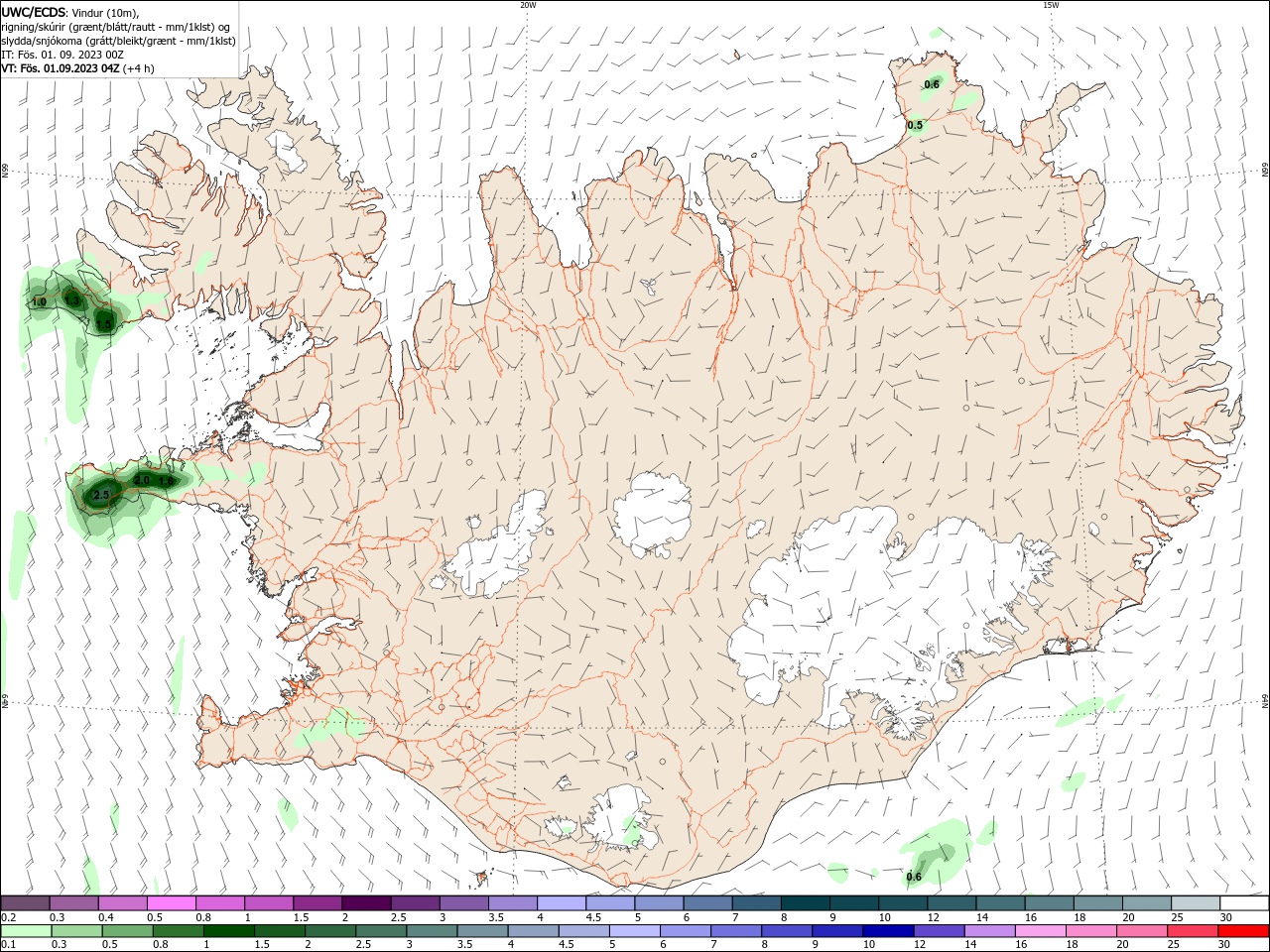
Task: Select the lavender 4 mm snow swatch
Action: (x=562, y=903)
